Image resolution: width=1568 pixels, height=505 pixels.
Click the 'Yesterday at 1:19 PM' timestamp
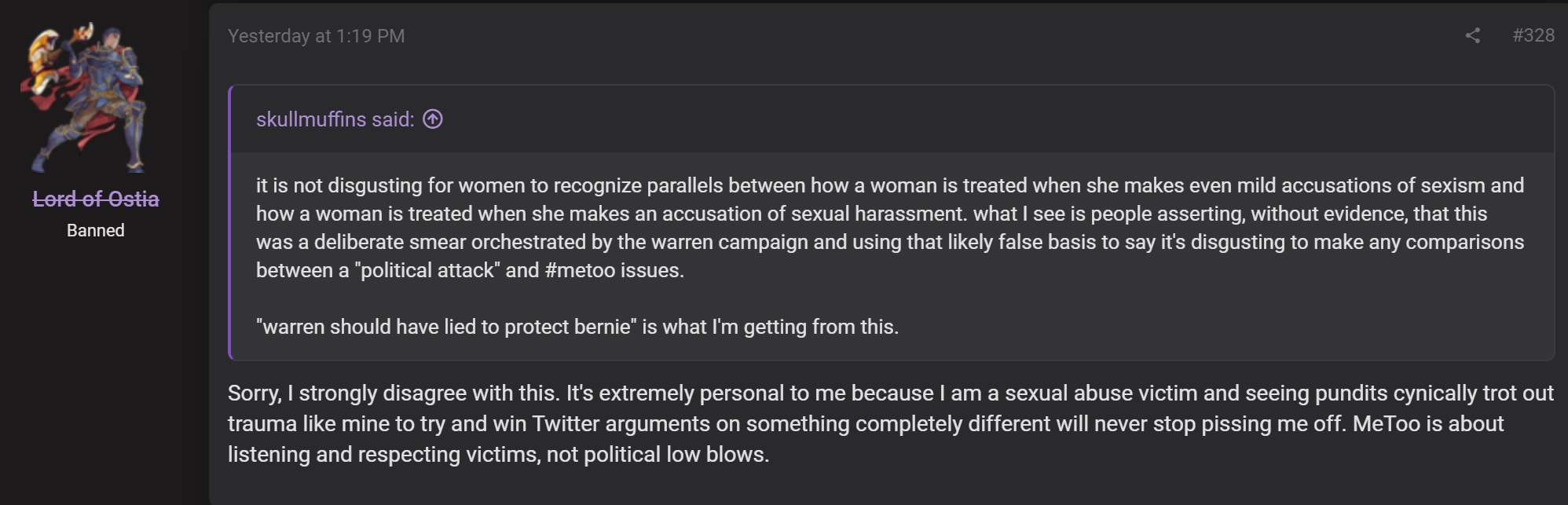316,36
